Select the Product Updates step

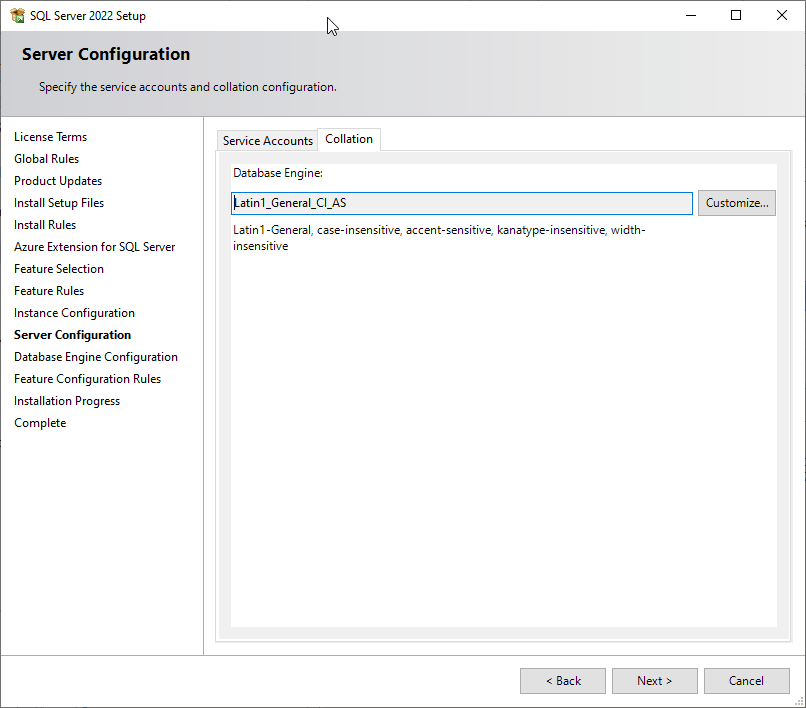click(x=58, y=181)
